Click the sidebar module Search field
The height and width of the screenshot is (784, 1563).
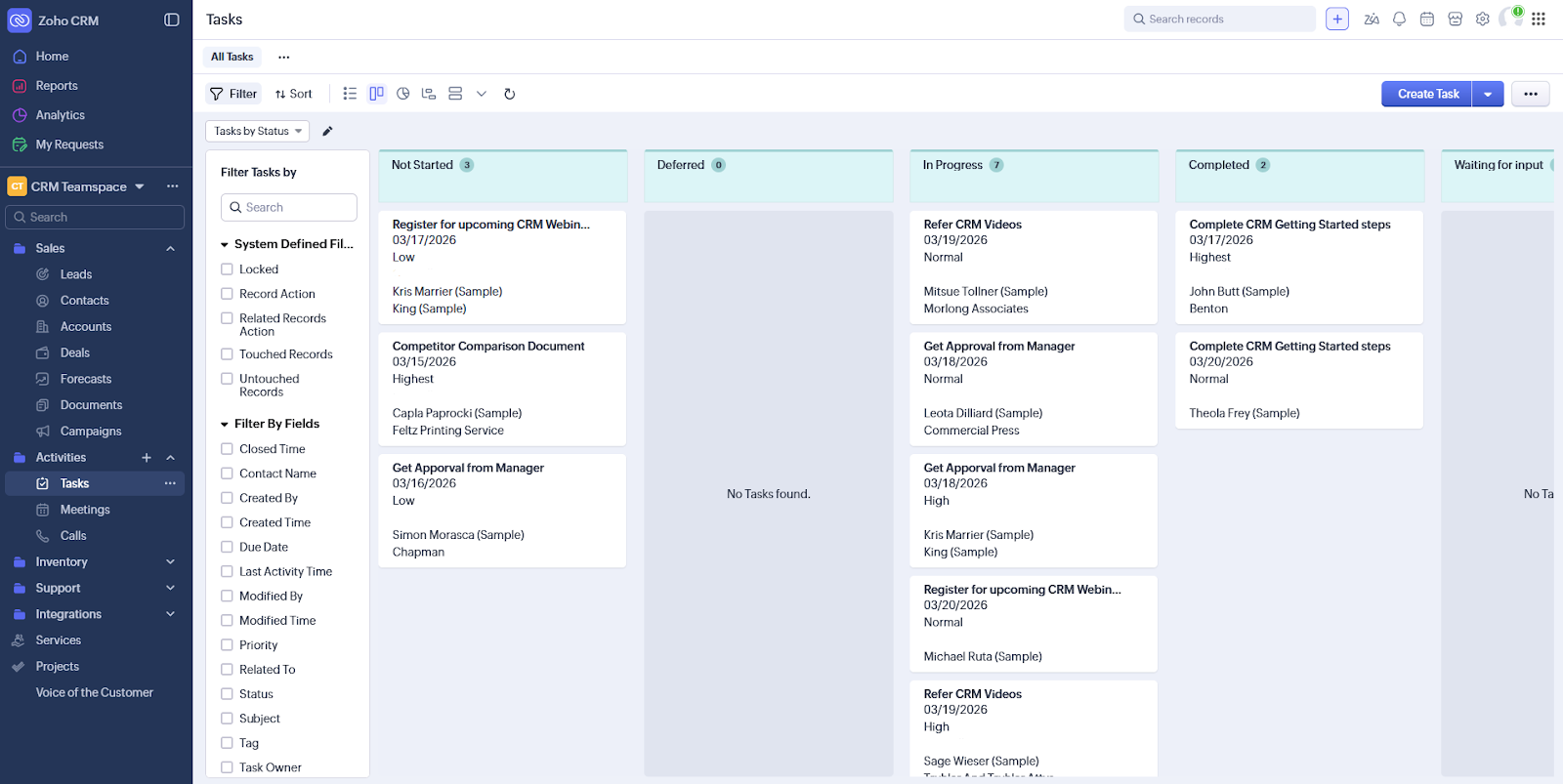pyautogui.click(x=95, y=217)
